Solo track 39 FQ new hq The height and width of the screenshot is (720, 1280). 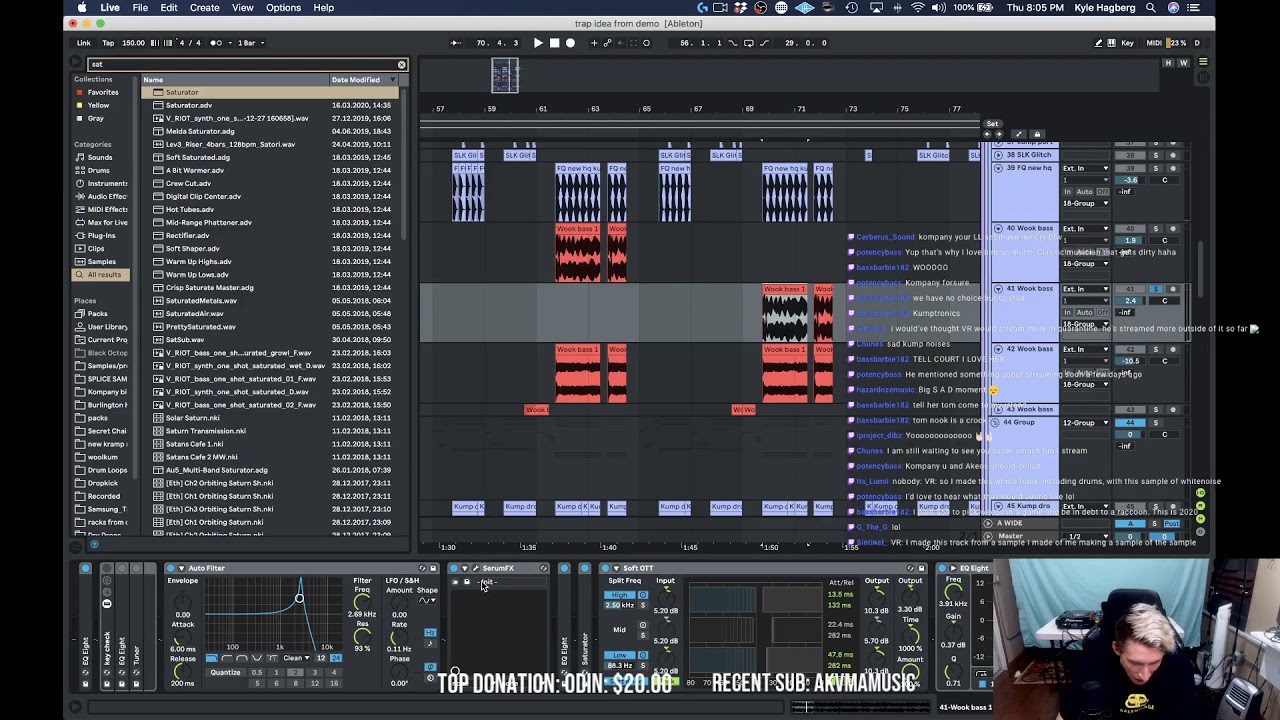pos(1156,169)
